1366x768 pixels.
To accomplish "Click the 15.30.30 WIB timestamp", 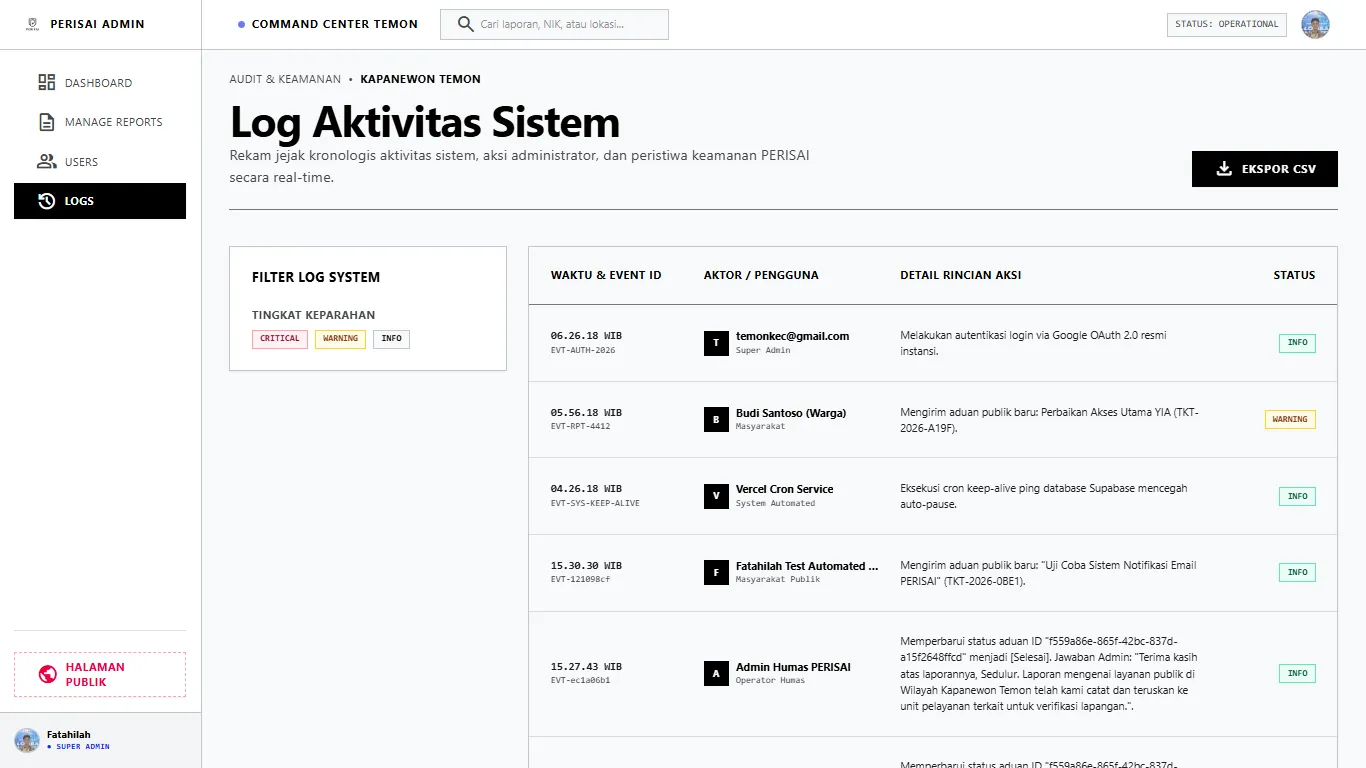I will pyautogui.click(x=586, y=566).
